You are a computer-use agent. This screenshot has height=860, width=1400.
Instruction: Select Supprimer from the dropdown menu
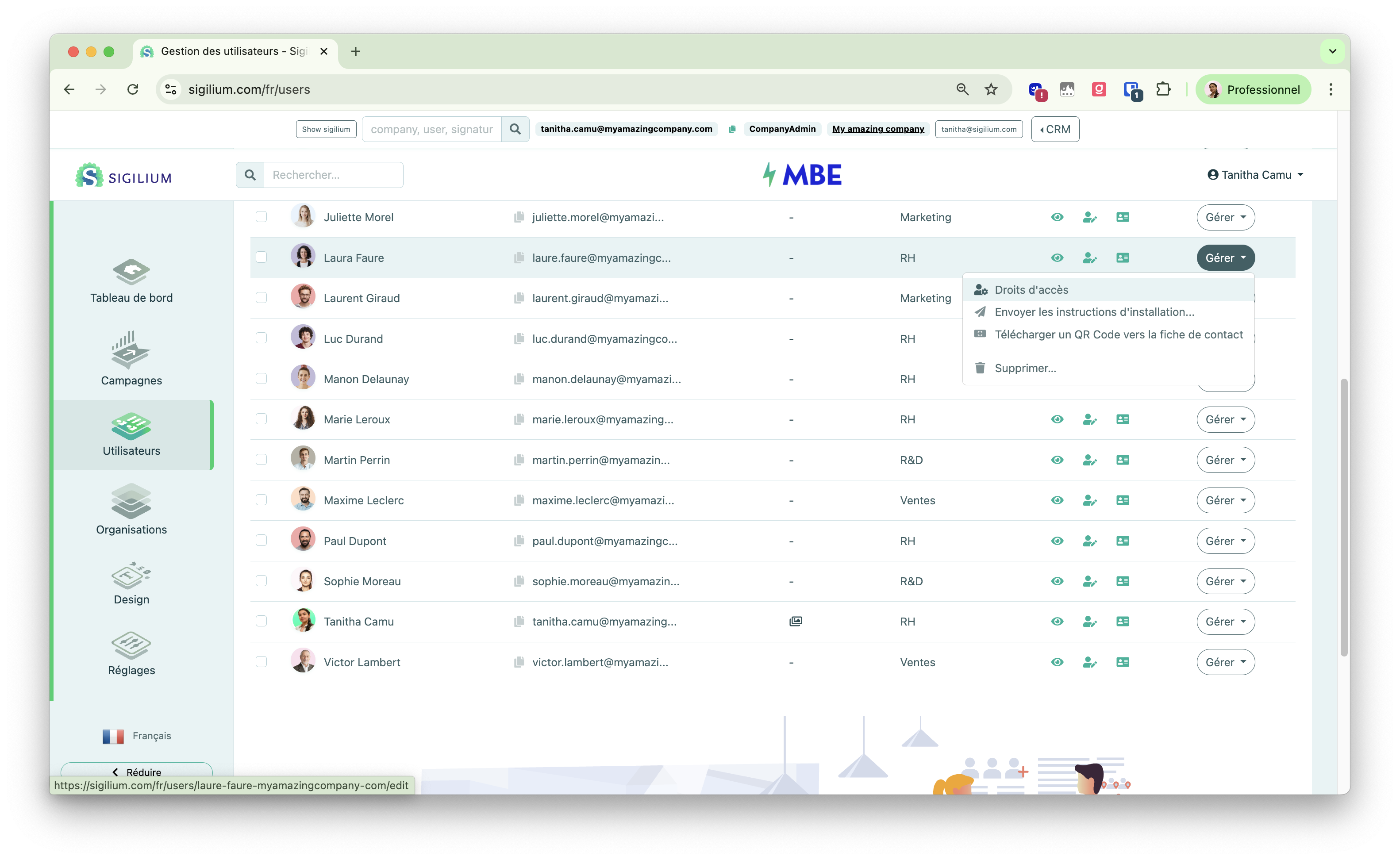point(1024,368)
